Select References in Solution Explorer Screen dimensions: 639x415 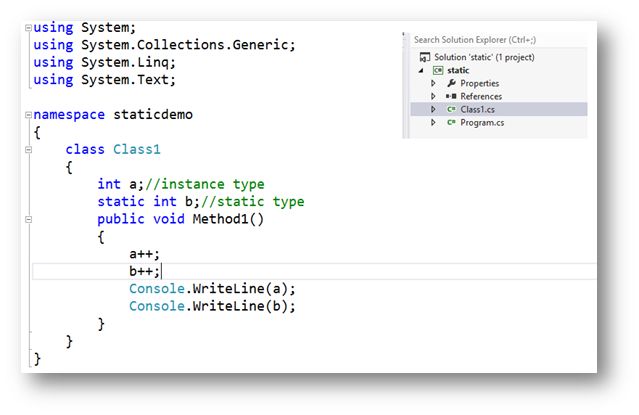[481, 97]
